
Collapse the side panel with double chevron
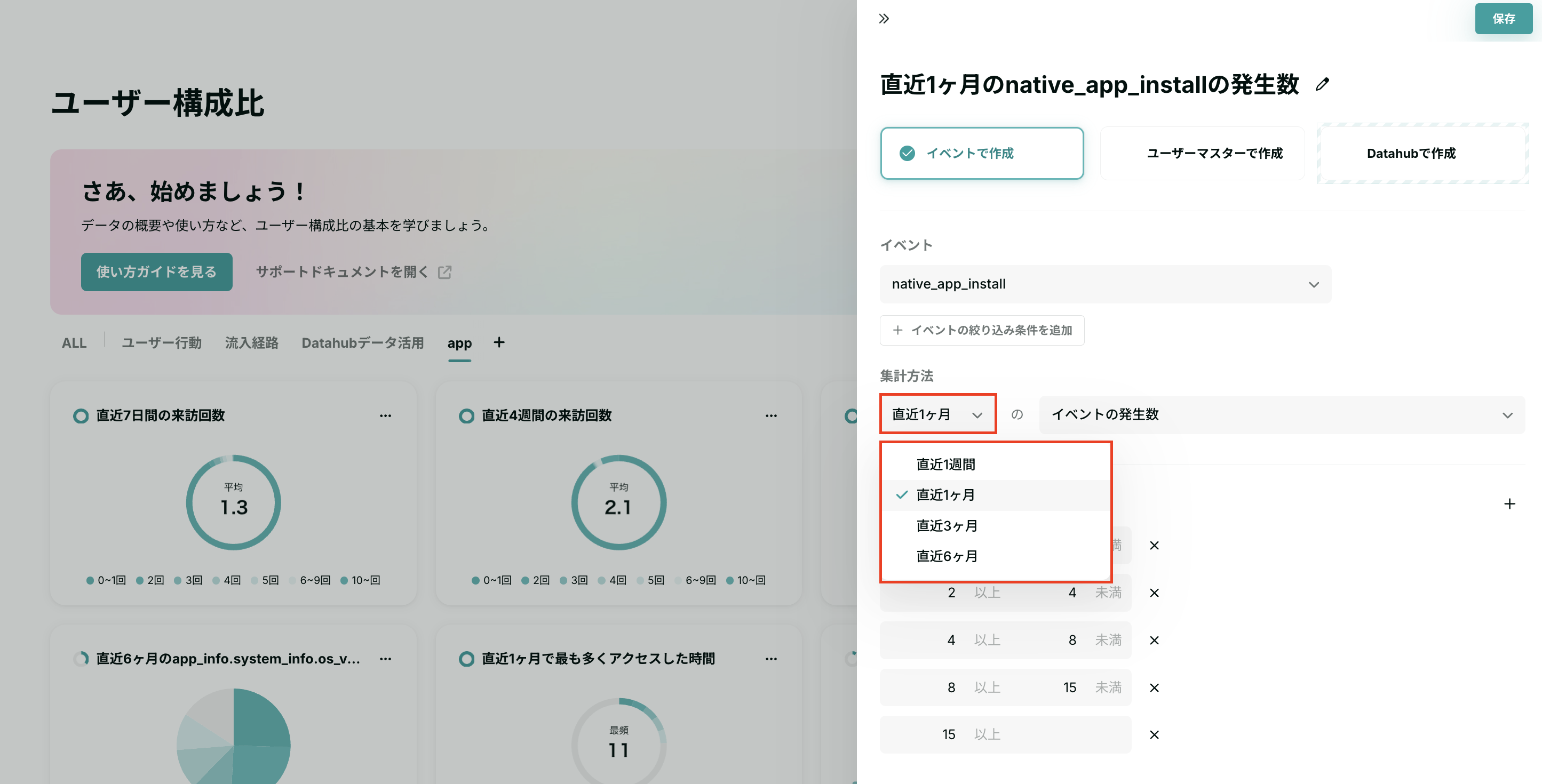click(884, 19)
